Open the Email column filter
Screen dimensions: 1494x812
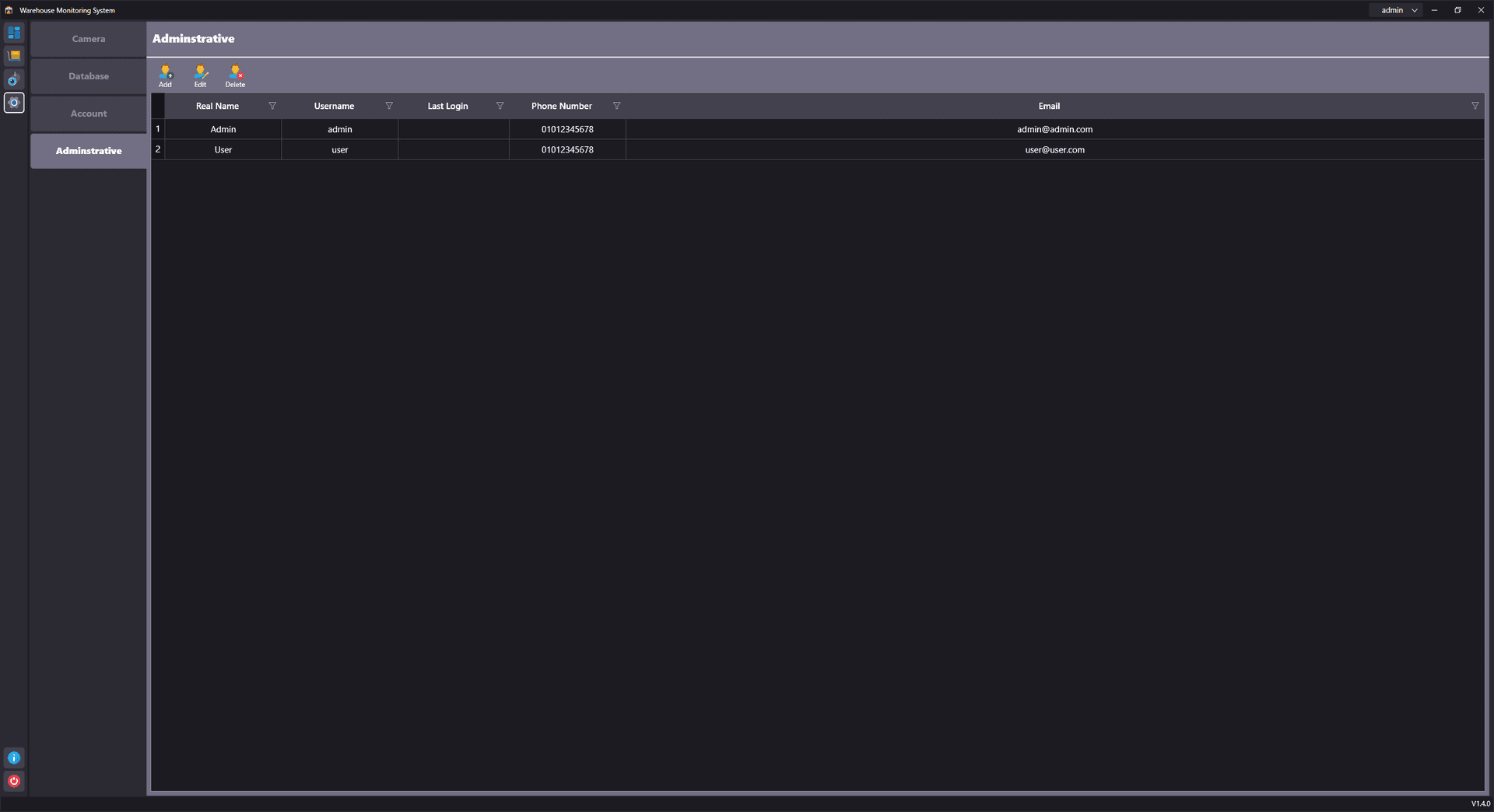pyautogui.click(x=1475, y=106)
